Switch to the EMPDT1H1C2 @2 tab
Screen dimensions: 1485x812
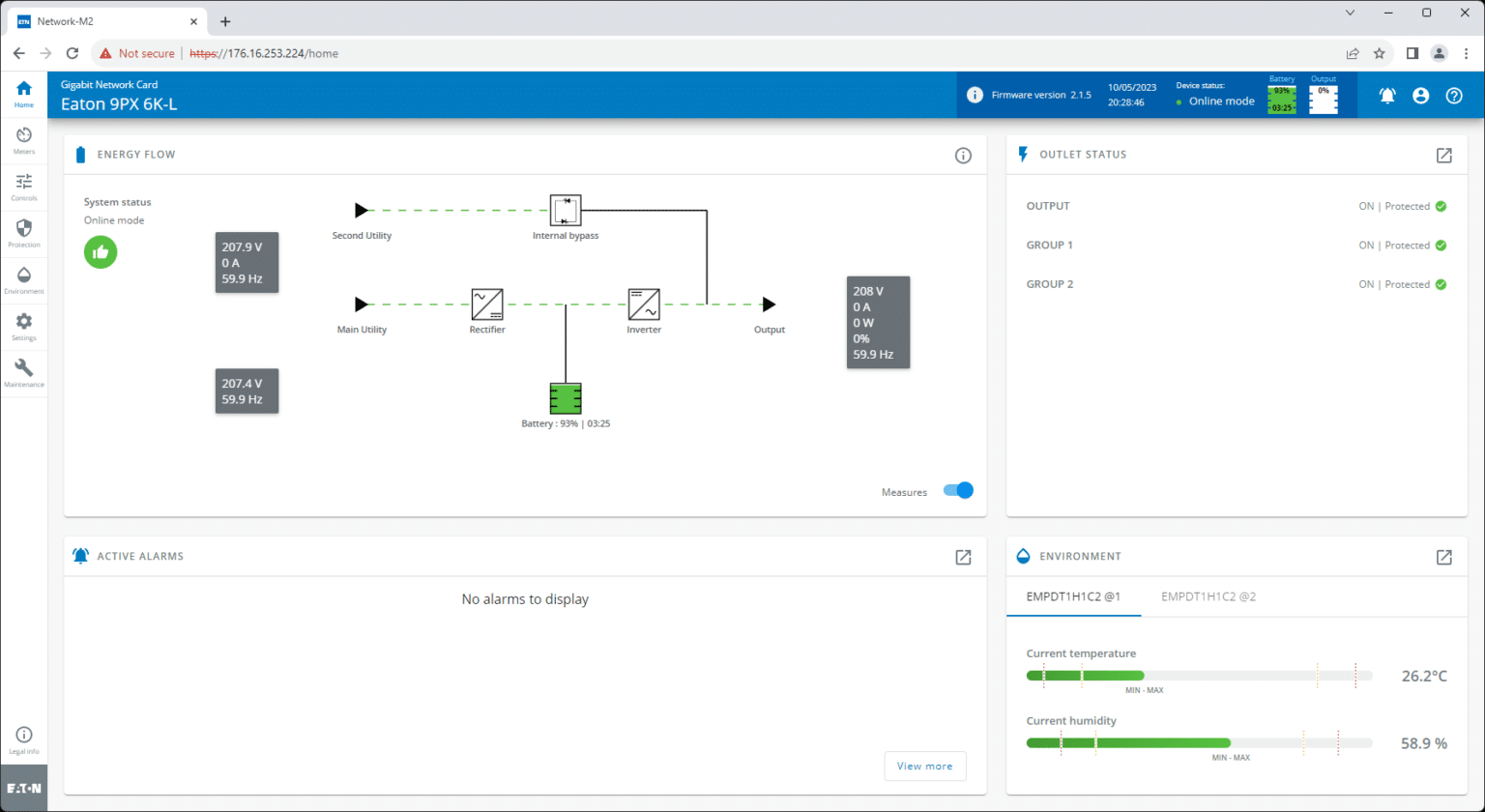point(1208,596)
